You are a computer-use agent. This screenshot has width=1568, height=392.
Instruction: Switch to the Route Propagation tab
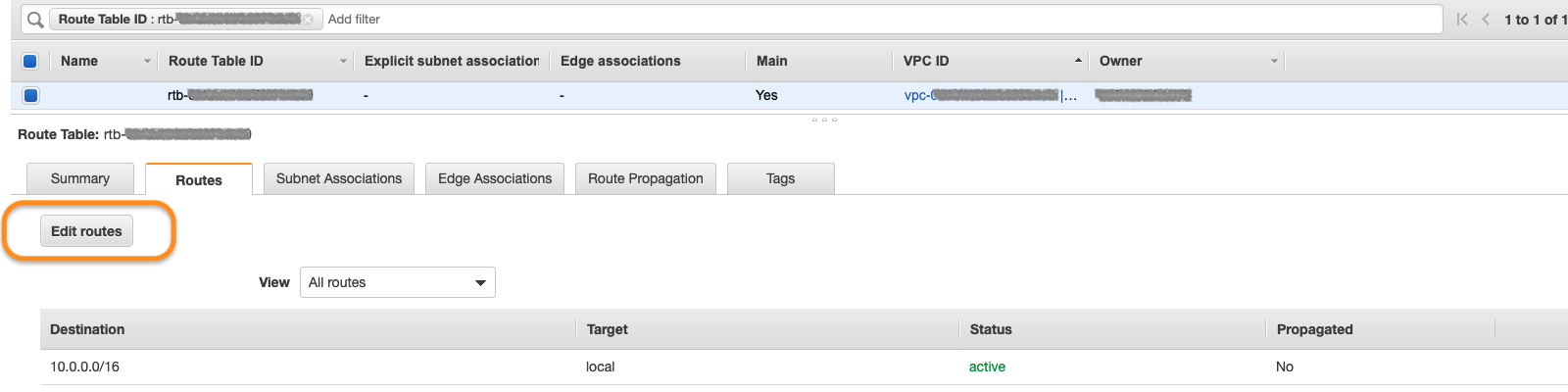[x=646, y=178]
